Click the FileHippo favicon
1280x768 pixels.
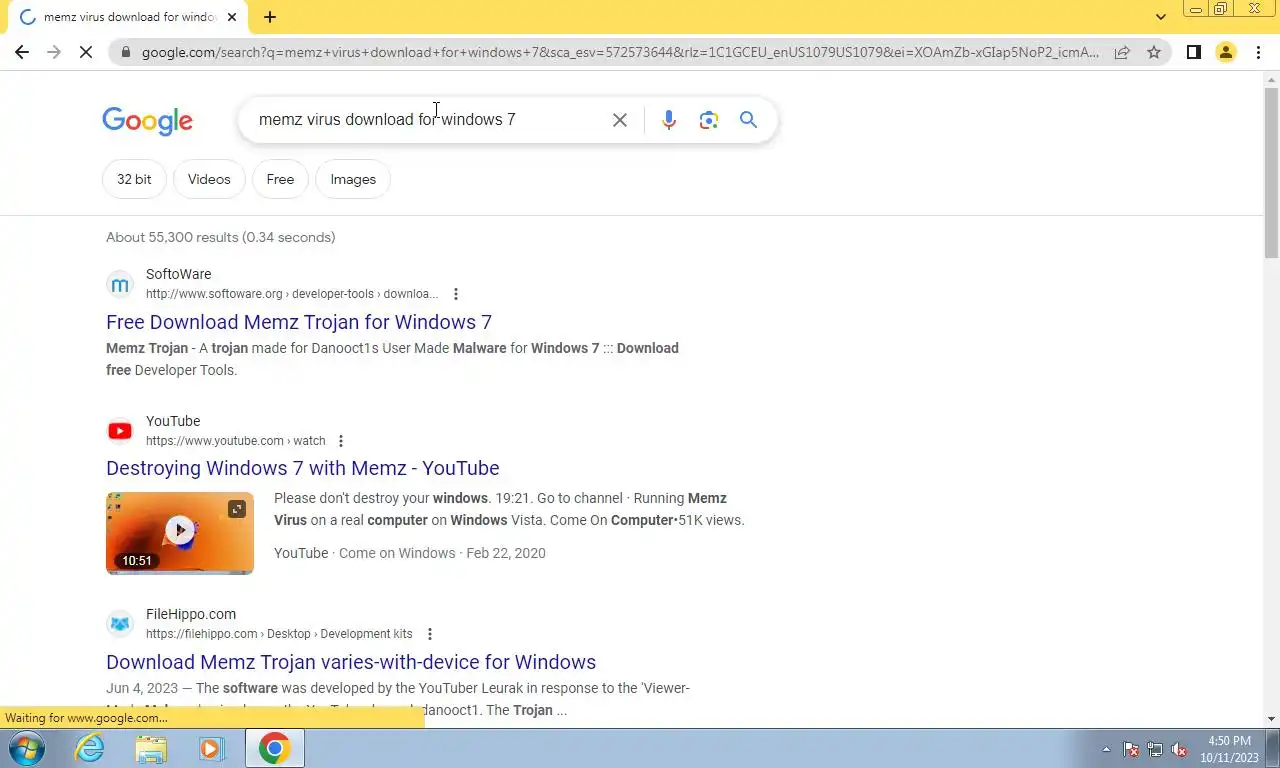coord(120,624)
